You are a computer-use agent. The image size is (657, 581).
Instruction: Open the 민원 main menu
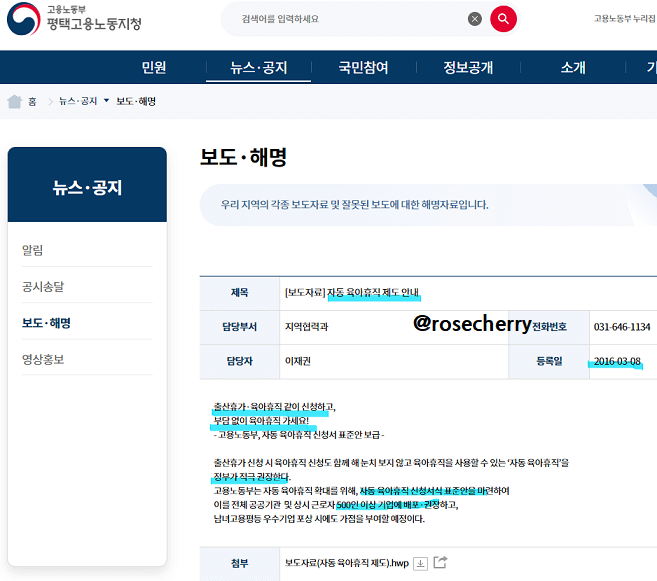coord(154,67)
